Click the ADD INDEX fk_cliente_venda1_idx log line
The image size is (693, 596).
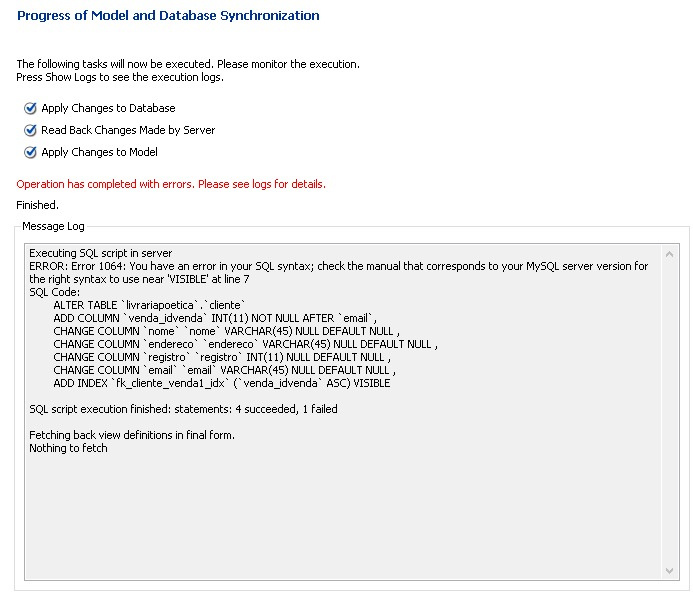tap(222, 383)
